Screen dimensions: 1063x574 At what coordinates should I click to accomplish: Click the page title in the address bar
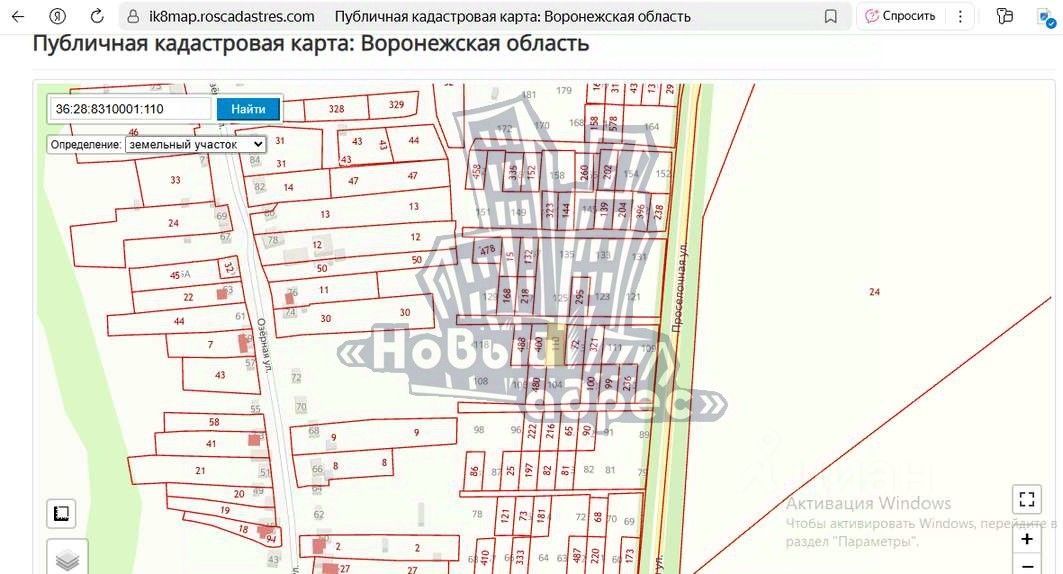pos(513,16)
